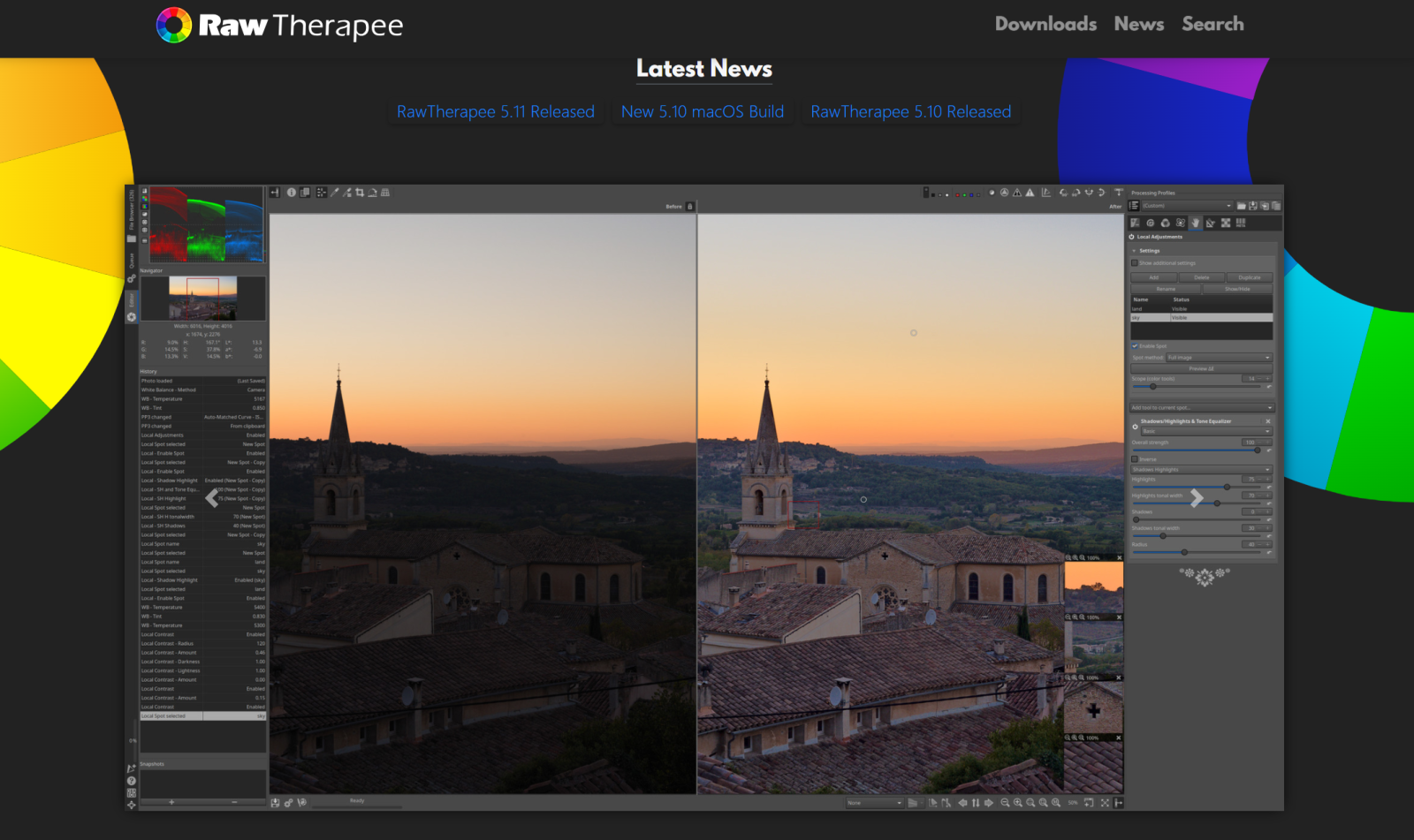
Task: Go to the next carousel slide
Action: click(x=1197, y=498)
